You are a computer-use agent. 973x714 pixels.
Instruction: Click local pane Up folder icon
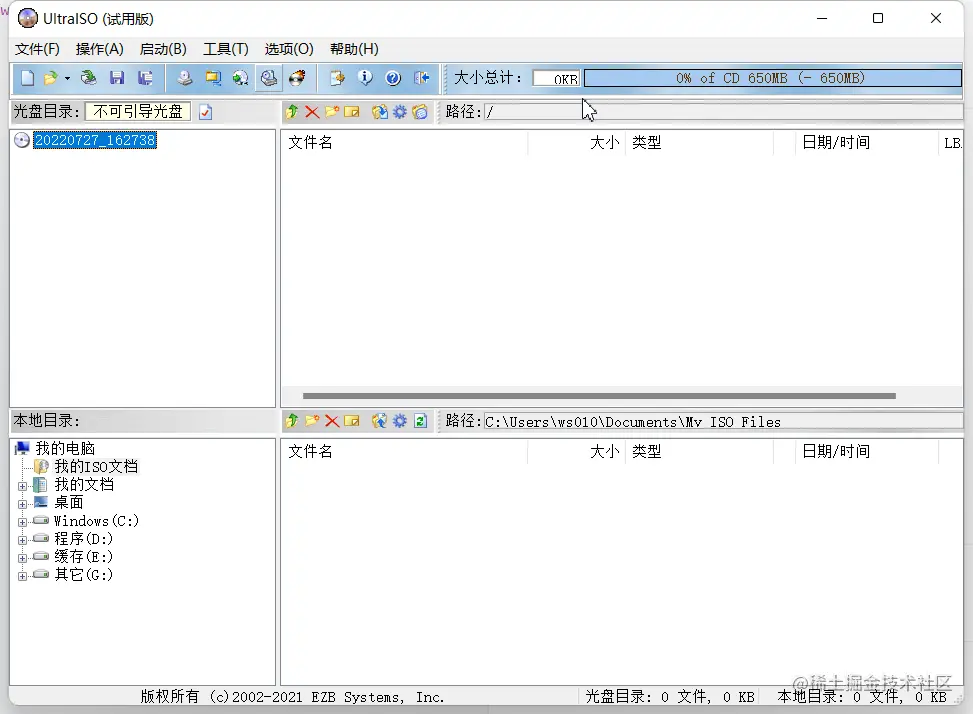(x=292, y=421)
